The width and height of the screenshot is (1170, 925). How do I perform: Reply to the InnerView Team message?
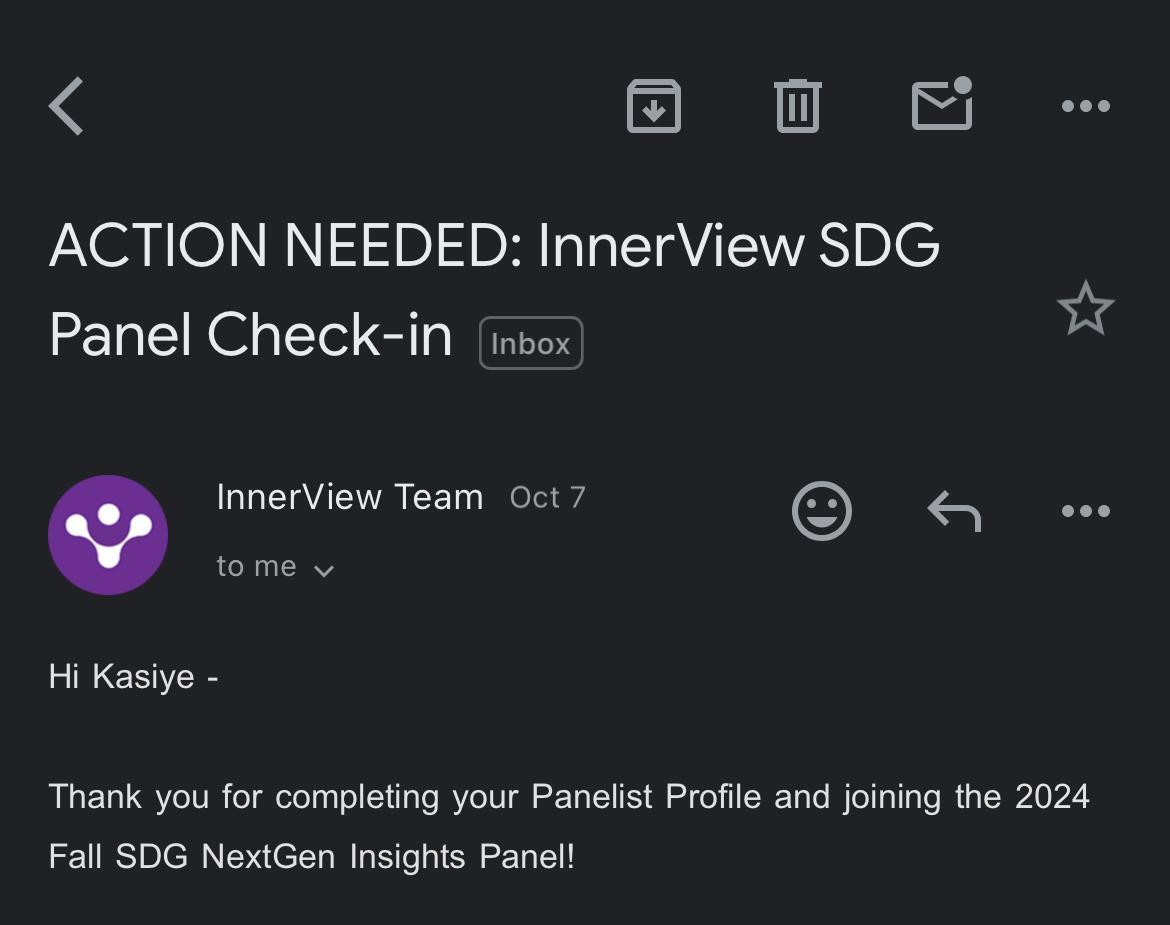coord(953,511)
